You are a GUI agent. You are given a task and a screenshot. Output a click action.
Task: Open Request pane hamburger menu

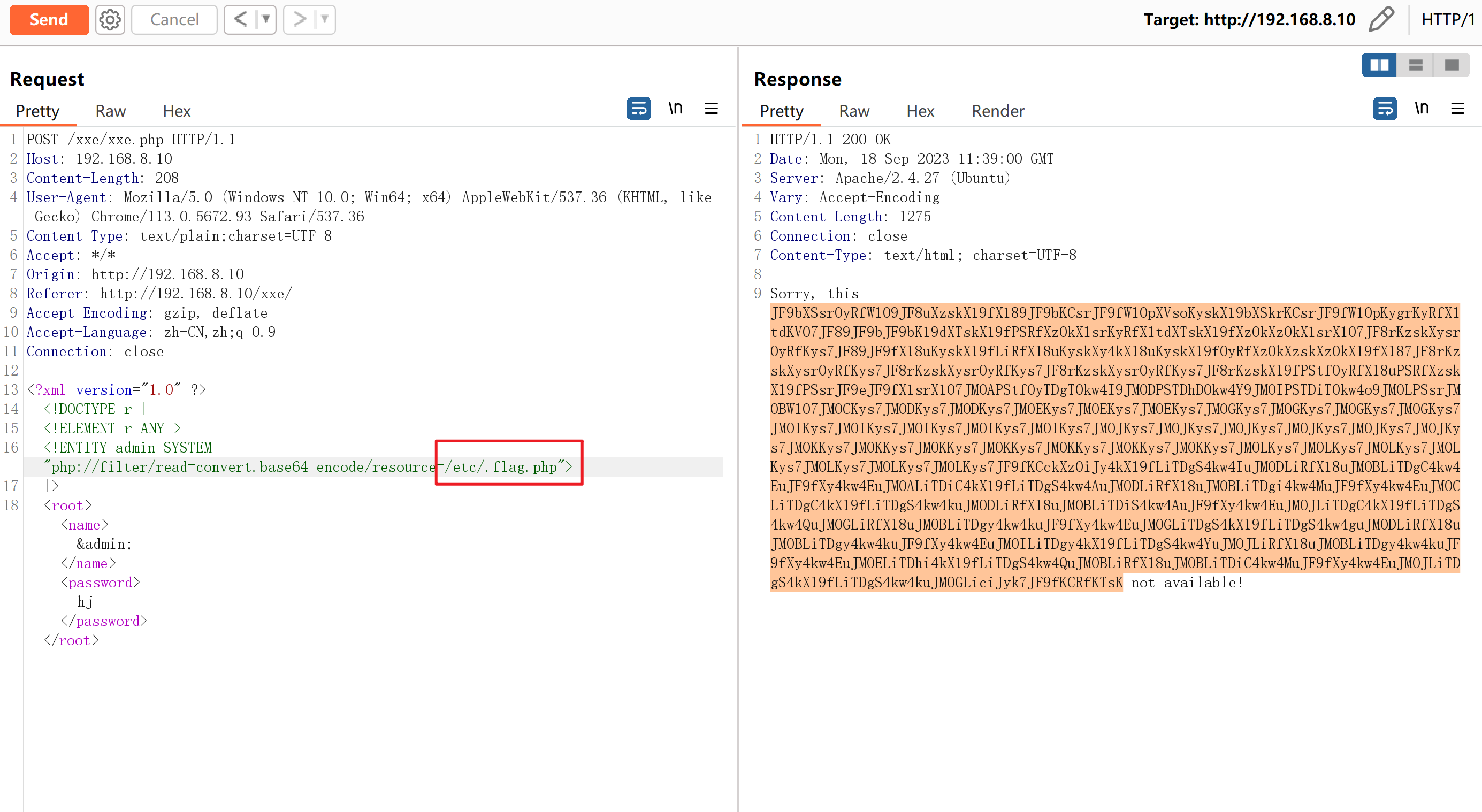pos(711,109)
